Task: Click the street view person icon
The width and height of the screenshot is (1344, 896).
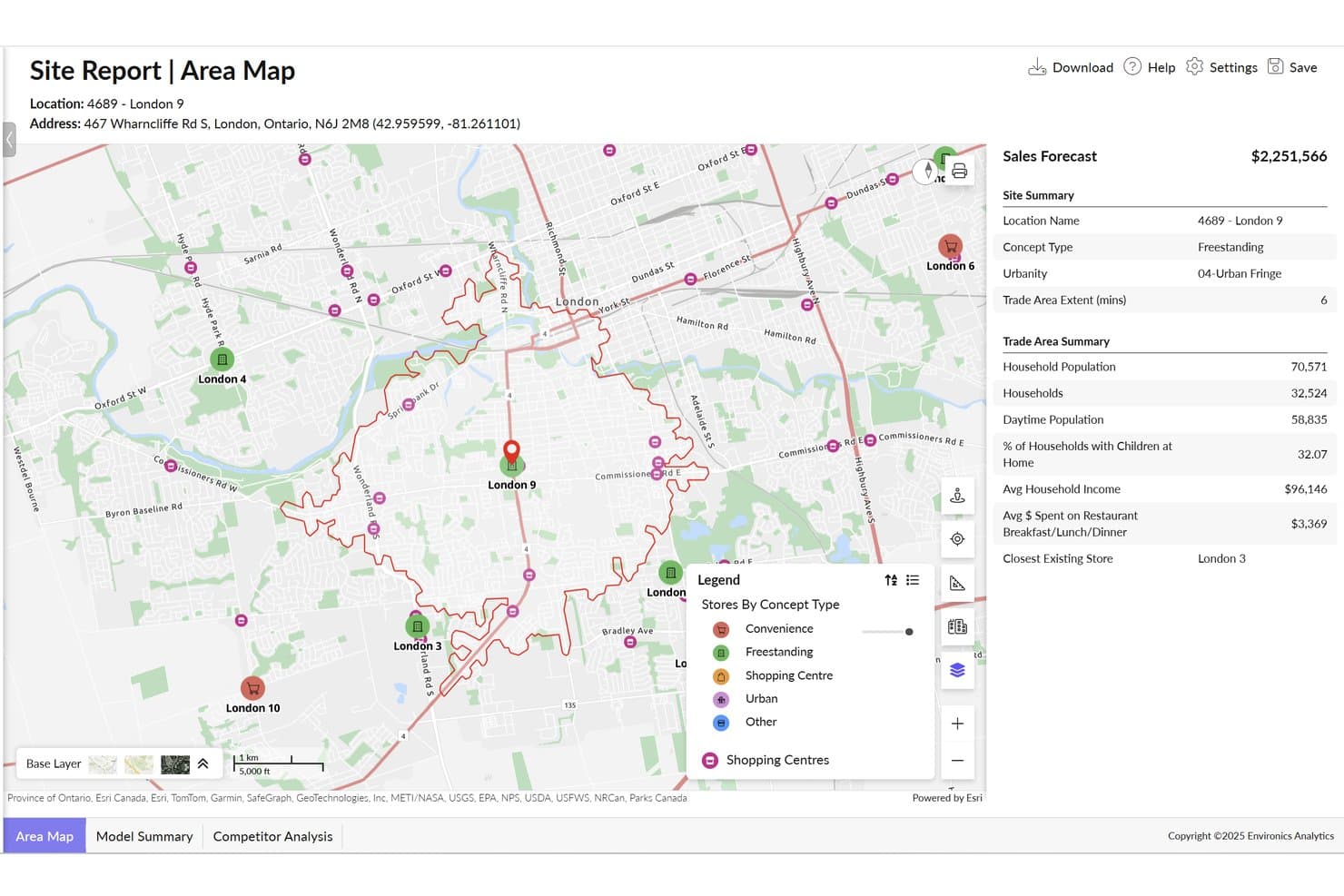Action: [x=957, y=496]
